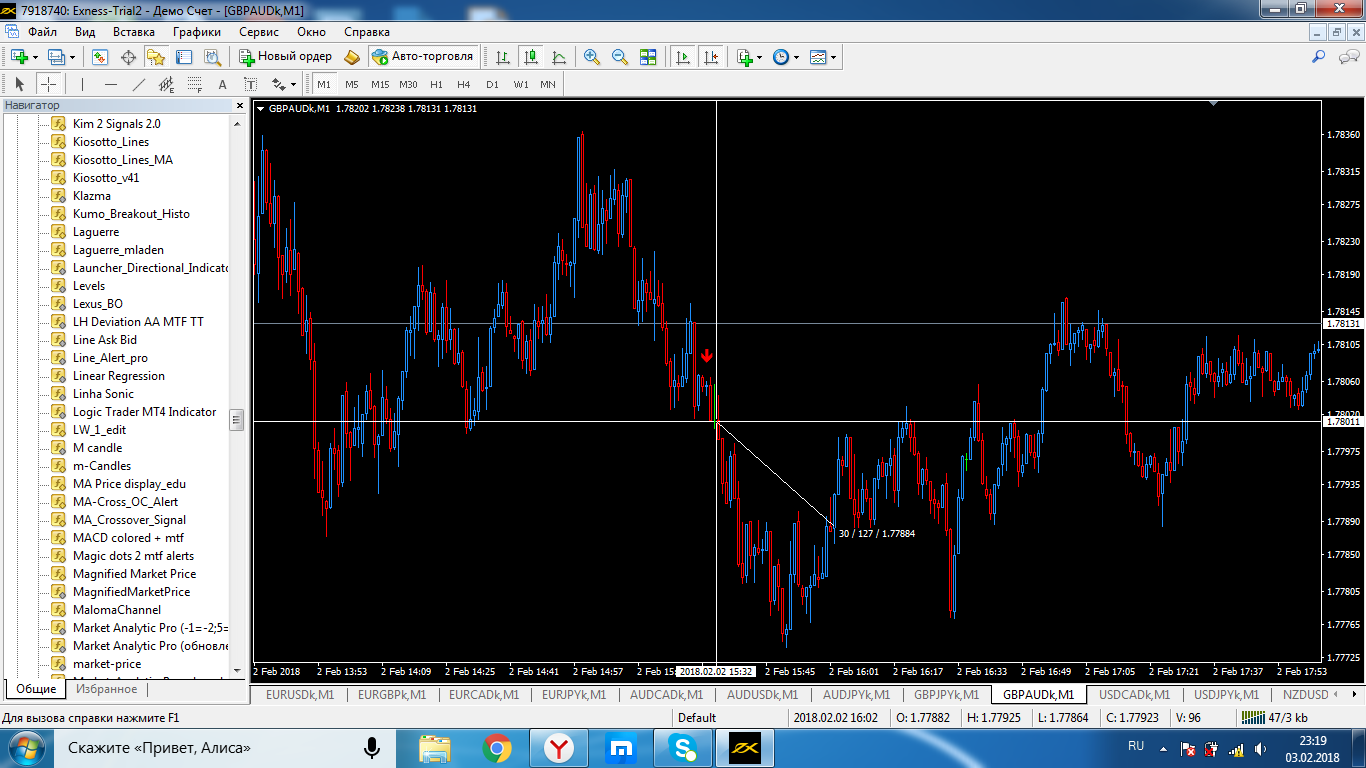Open the Templates icon

pos(818,57)
